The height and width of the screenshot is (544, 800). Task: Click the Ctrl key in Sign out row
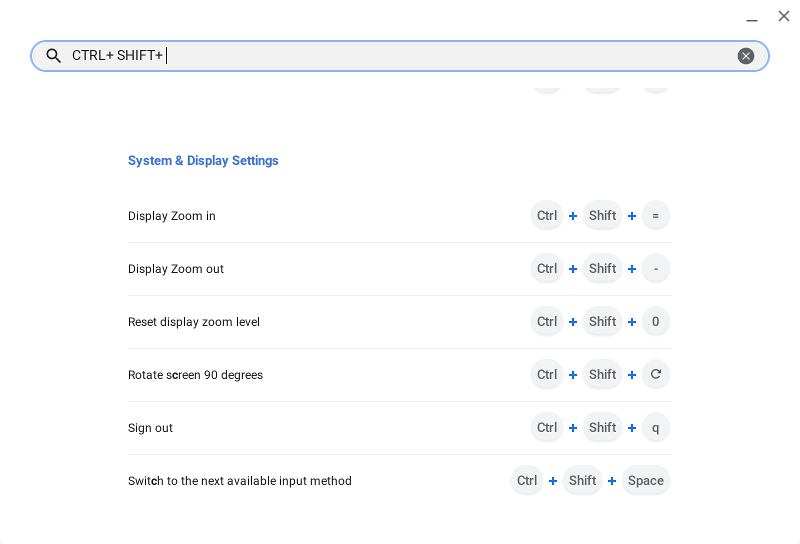[547, 427]
